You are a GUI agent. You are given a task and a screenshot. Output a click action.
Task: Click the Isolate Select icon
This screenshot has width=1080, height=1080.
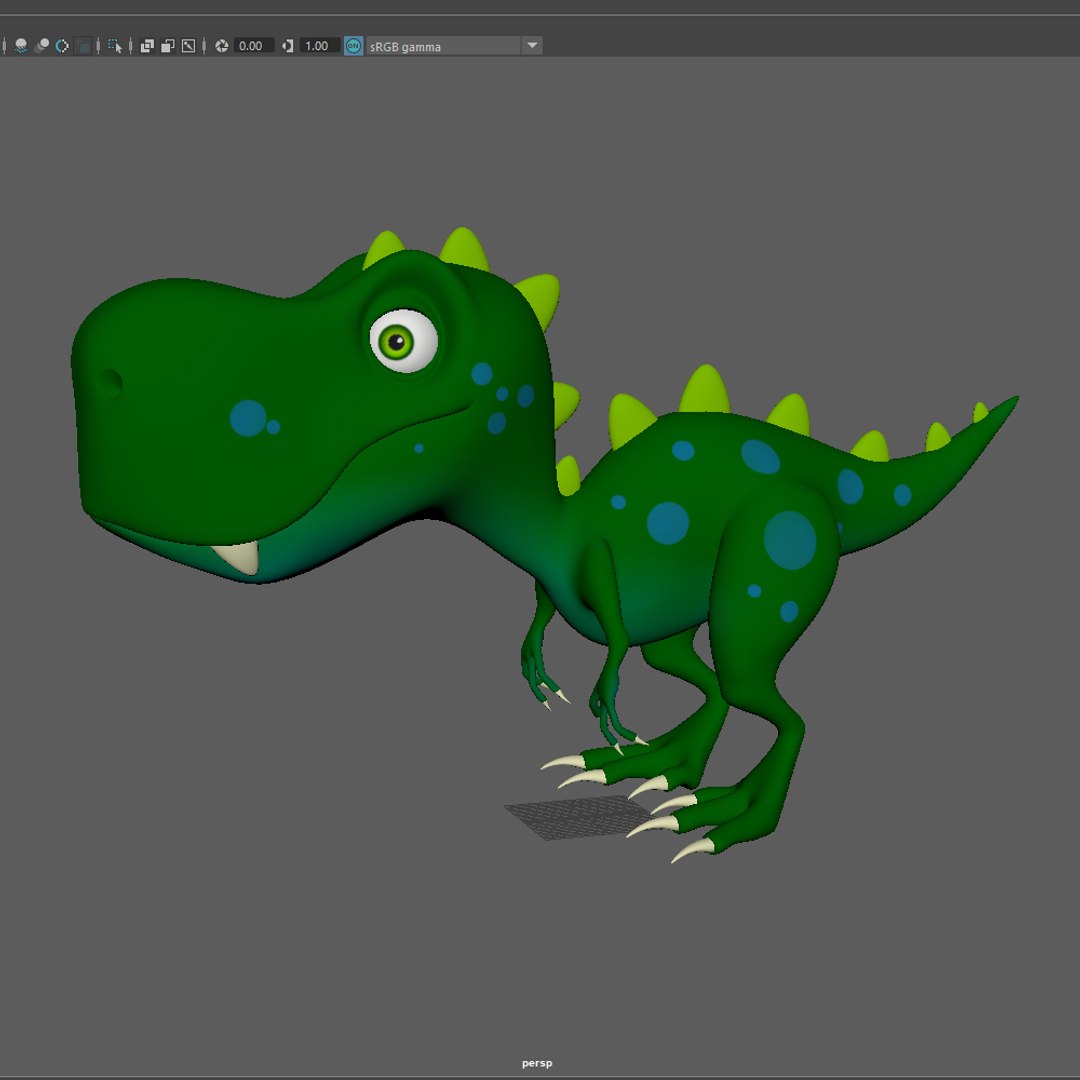coord(115,46)
